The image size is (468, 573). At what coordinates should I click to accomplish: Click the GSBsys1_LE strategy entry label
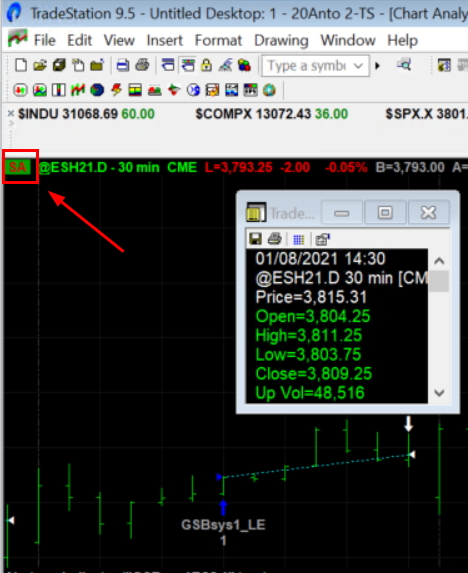click(223, 525)
